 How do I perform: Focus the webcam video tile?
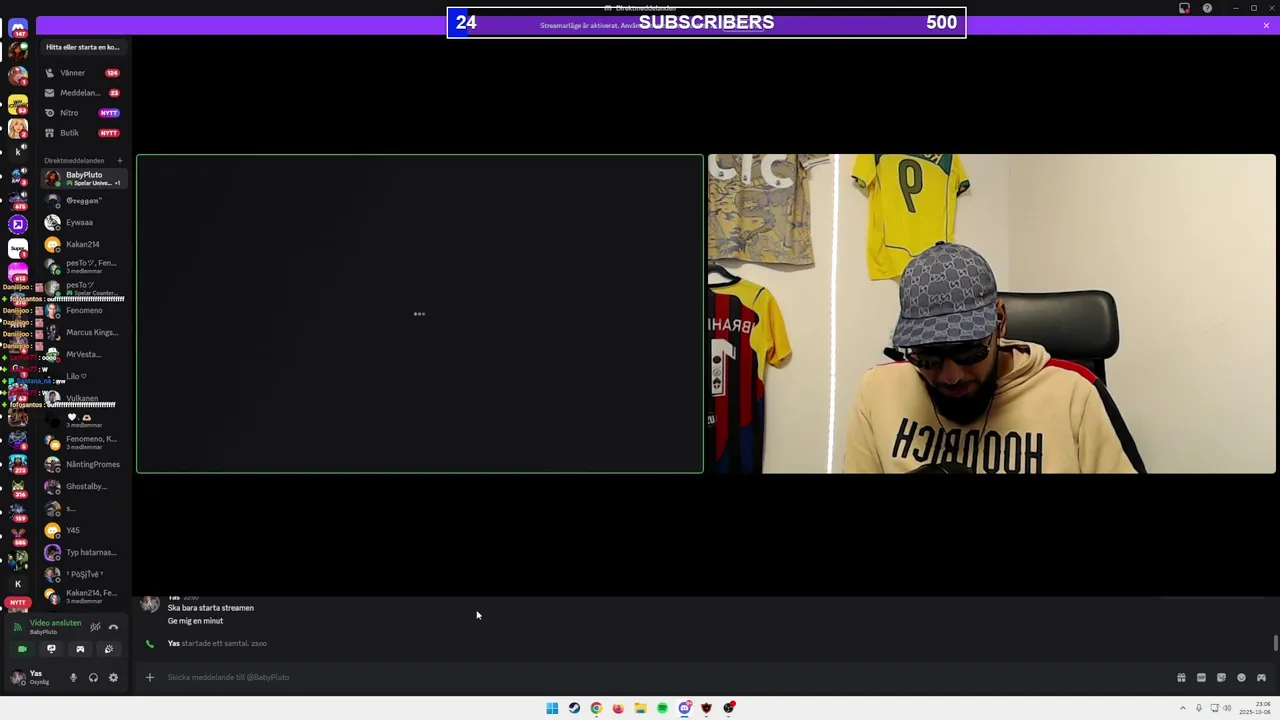[x=992, y=313]
